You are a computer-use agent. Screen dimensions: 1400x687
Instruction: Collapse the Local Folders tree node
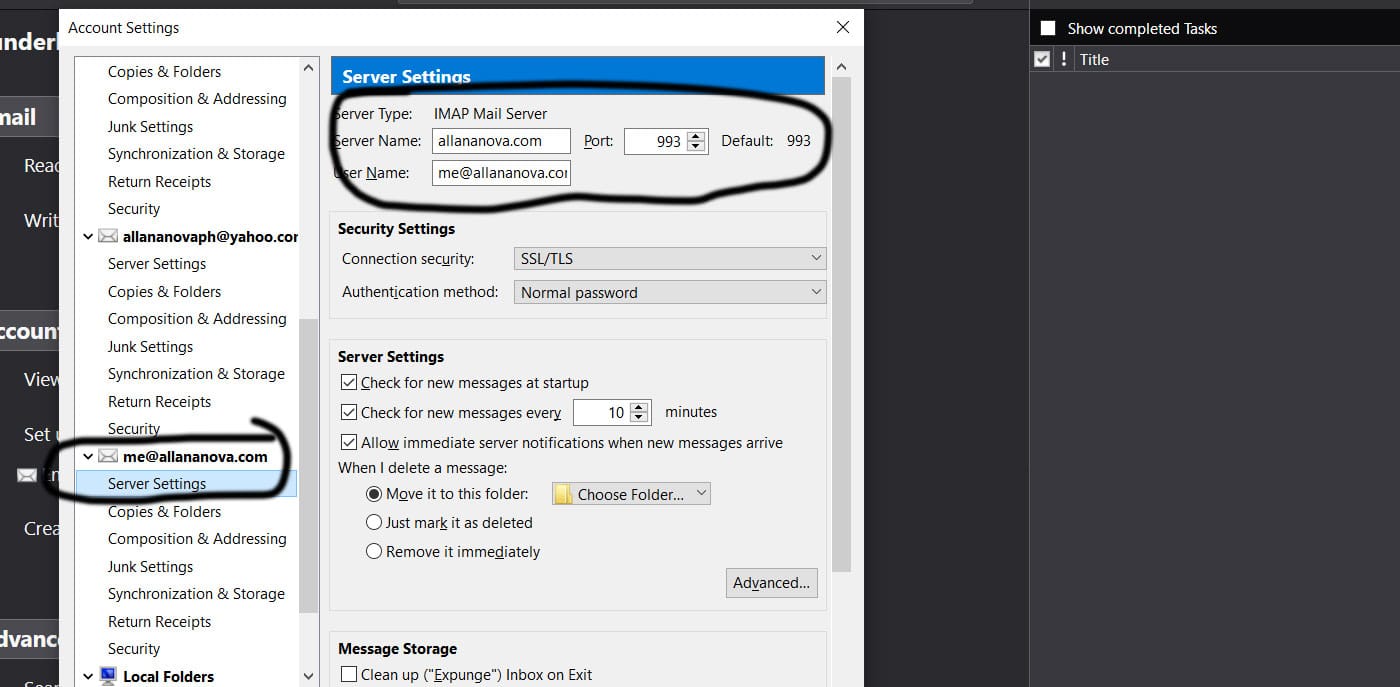[x=88, y=677]
